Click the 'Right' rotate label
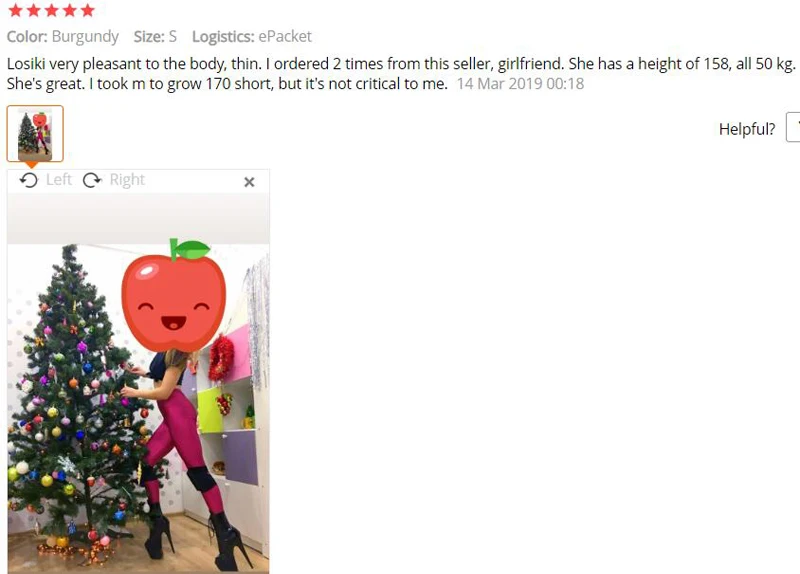The height and width of the screenshot is (574, 800). point(127,180)
